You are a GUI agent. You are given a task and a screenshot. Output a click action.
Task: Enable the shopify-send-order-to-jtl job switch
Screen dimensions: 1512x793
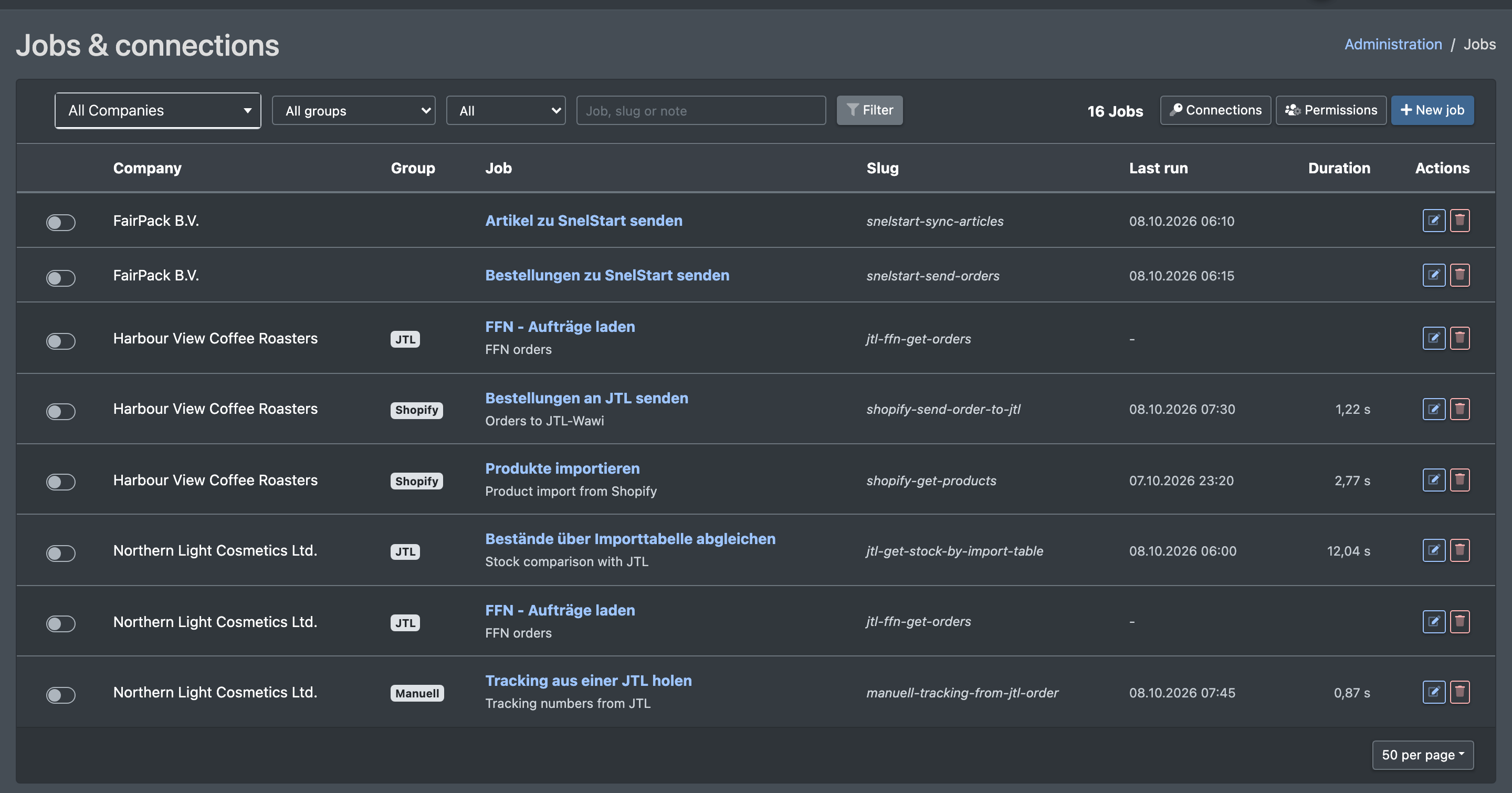61,412
